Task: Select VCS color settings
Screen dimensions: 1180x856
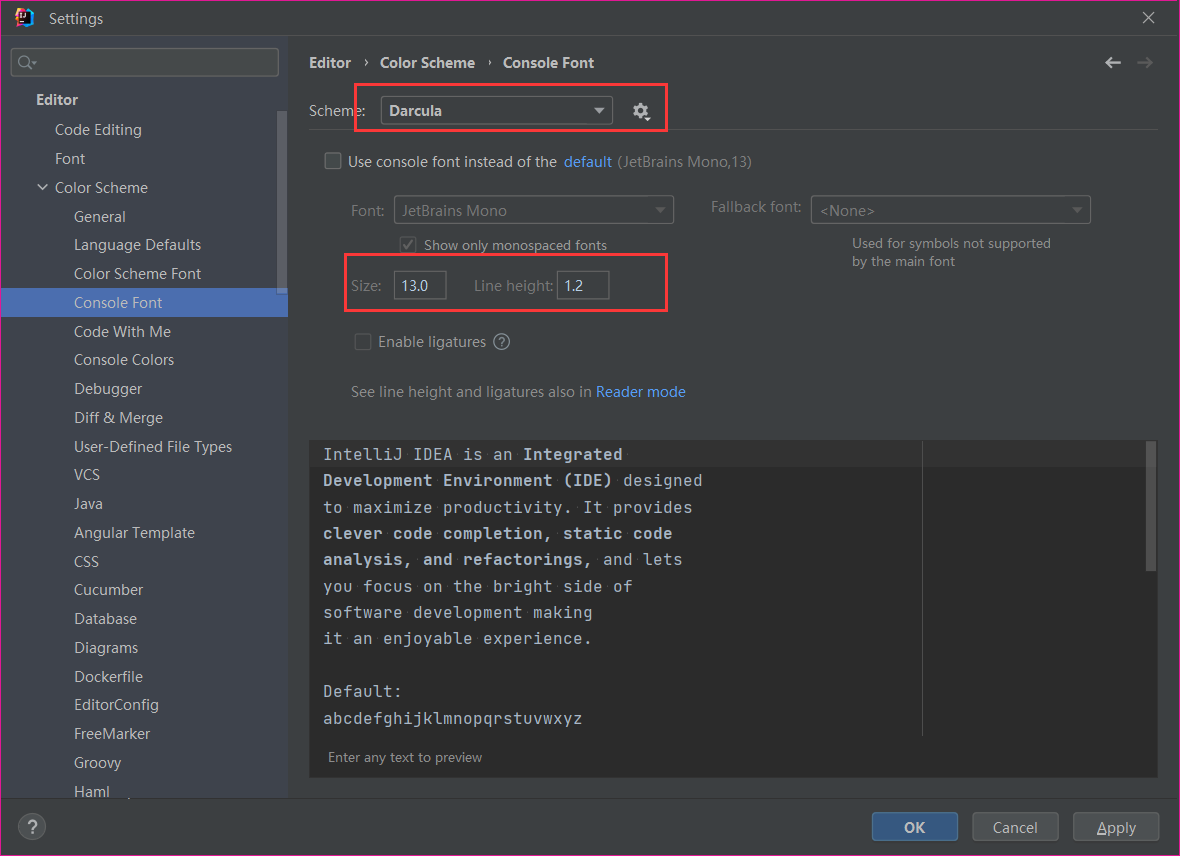Action: pyautogui.click(x=87, y=474)
